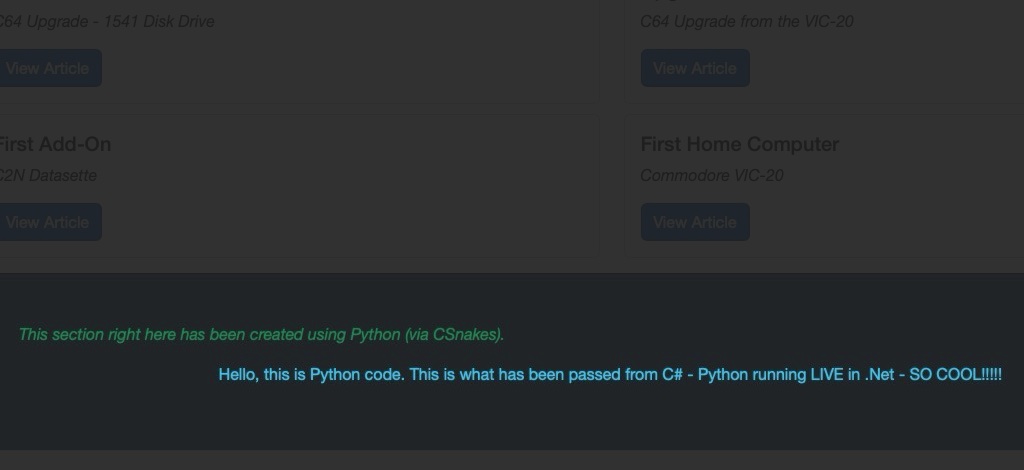Select the First Add-On card heading
1024x470 pixels.
tap(54, 144)
